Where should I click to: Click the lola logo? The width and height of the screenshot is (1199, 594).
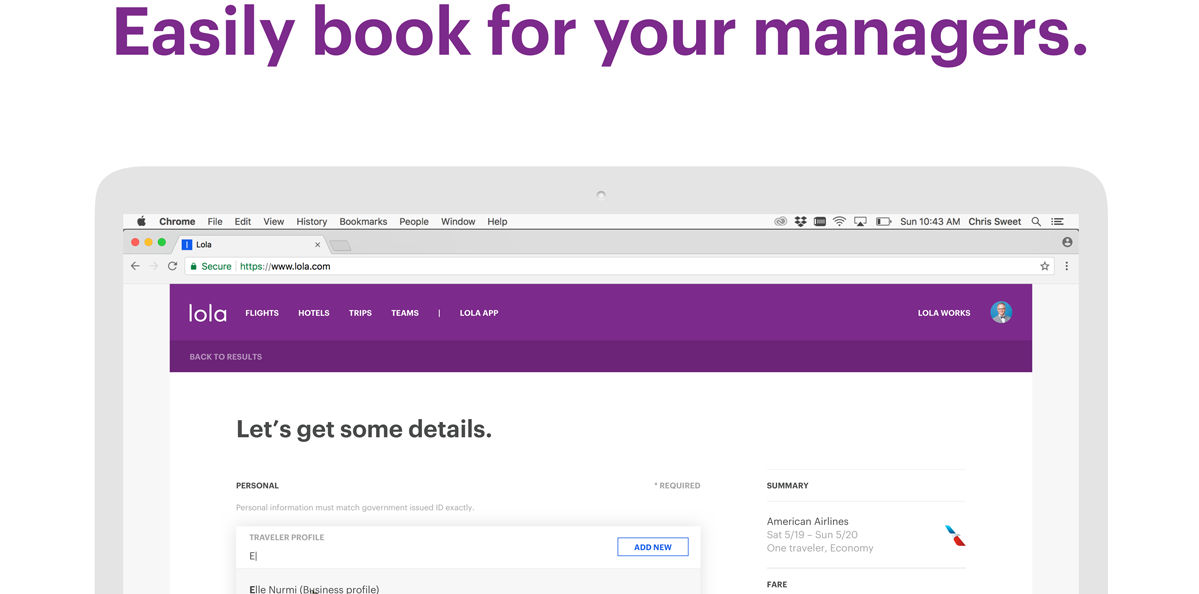point(208,313)
